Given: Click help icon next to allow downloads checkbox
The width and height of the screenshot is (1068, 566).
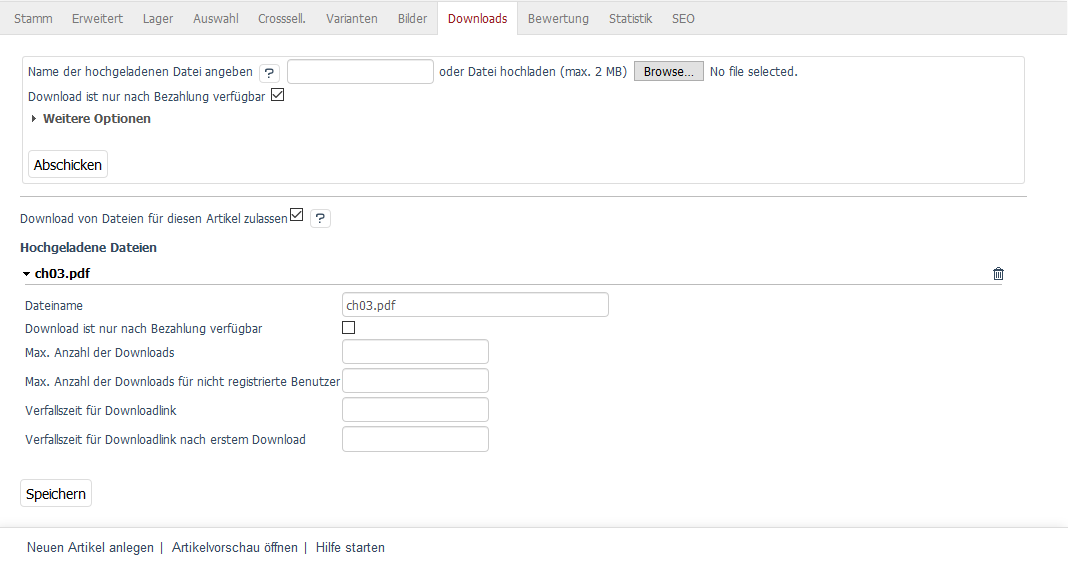Looking at the screenshot, I should pyautogui.click(x=320, y=219).
